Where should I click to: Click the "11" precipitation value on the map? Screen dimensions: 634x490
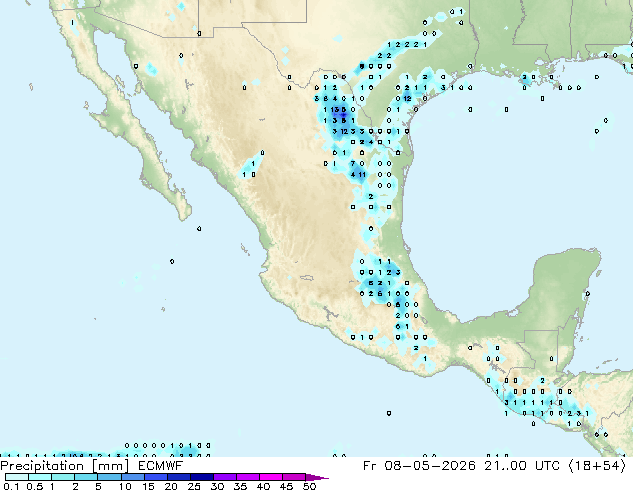tap(362, 175)
